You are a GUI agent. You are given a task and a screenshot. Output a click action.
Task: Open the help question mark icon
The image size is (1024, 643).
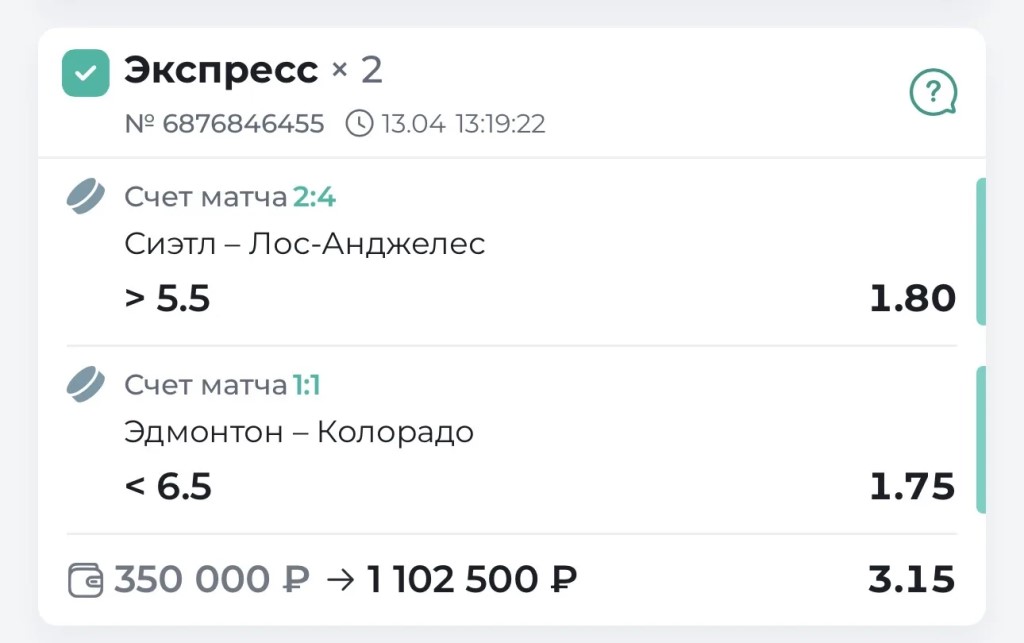[x=932, y=93]
